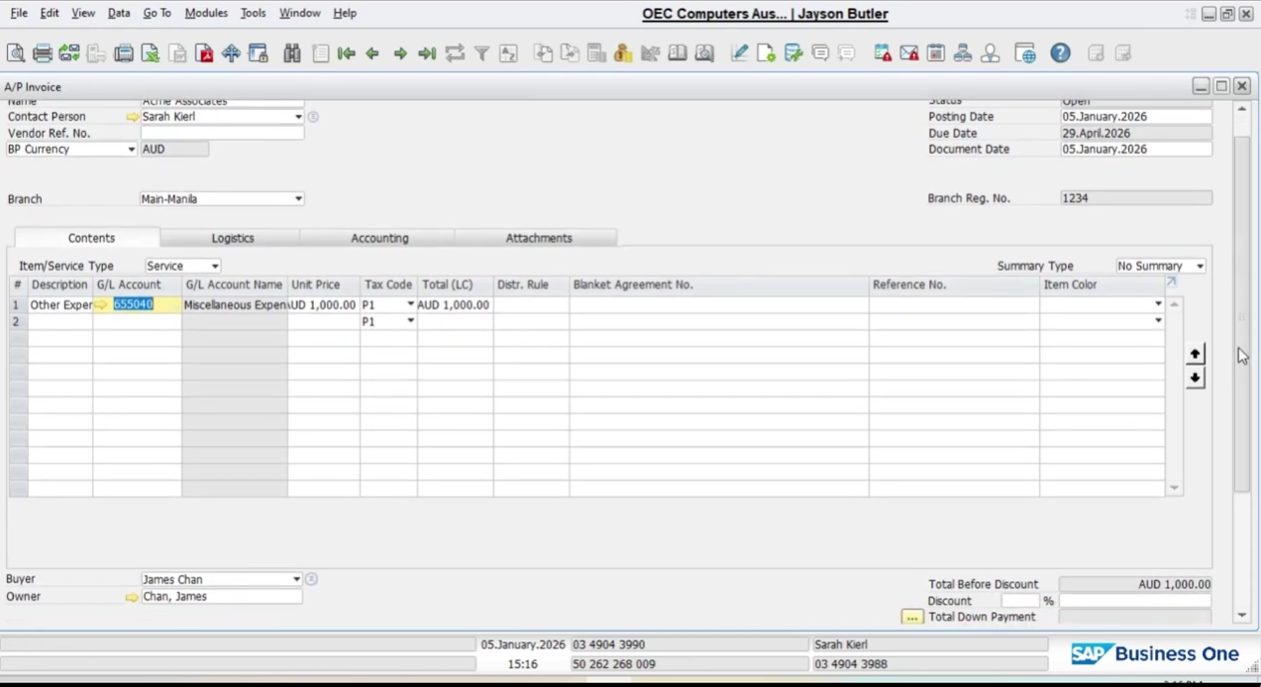Click the Layout Designer icon
This screenshot has height=687, width=1261.
(x=766, y=53)
